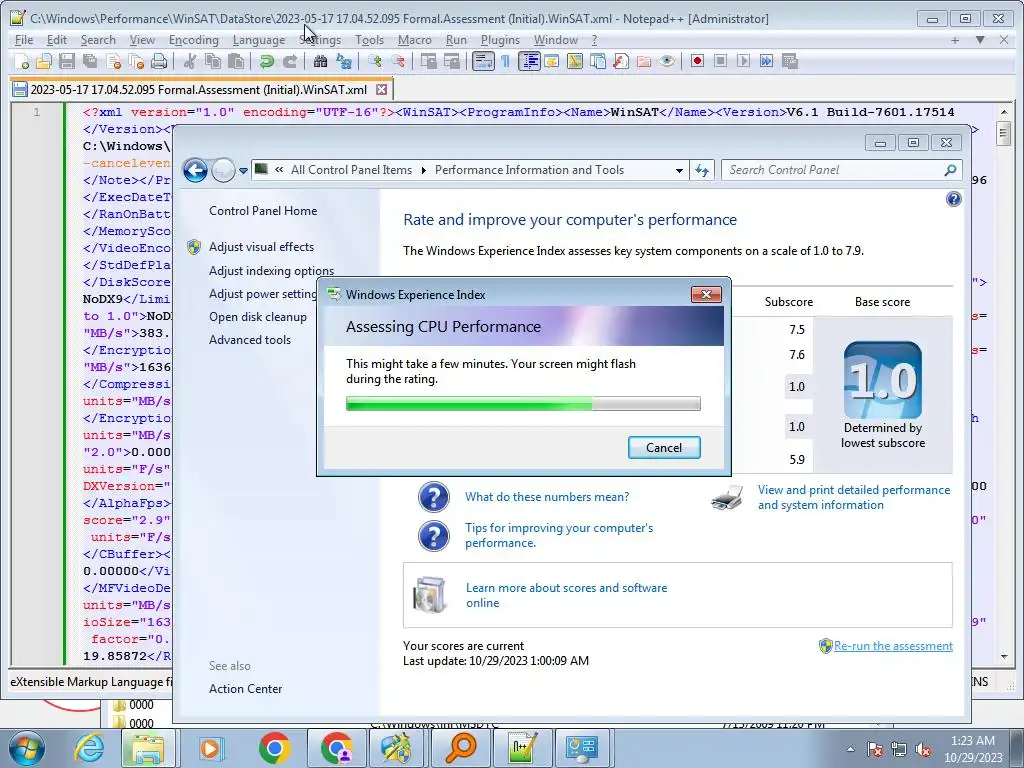1024x768 pixels.
Task: Click the Save All icon in Notepad++
Action: (89, 61)
